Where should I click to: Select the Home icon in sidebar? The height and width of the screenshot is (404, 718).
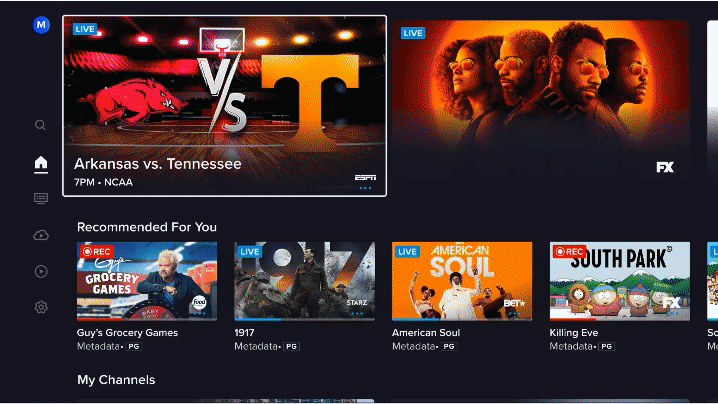click(x=41, y=163)
